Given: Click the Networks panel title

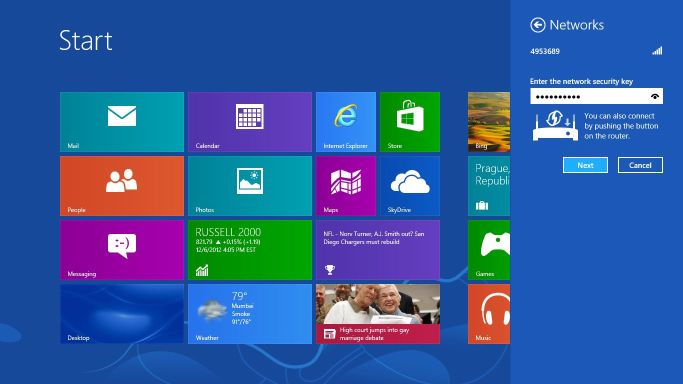Looking at the screenshot, I should tap(577, 25).
